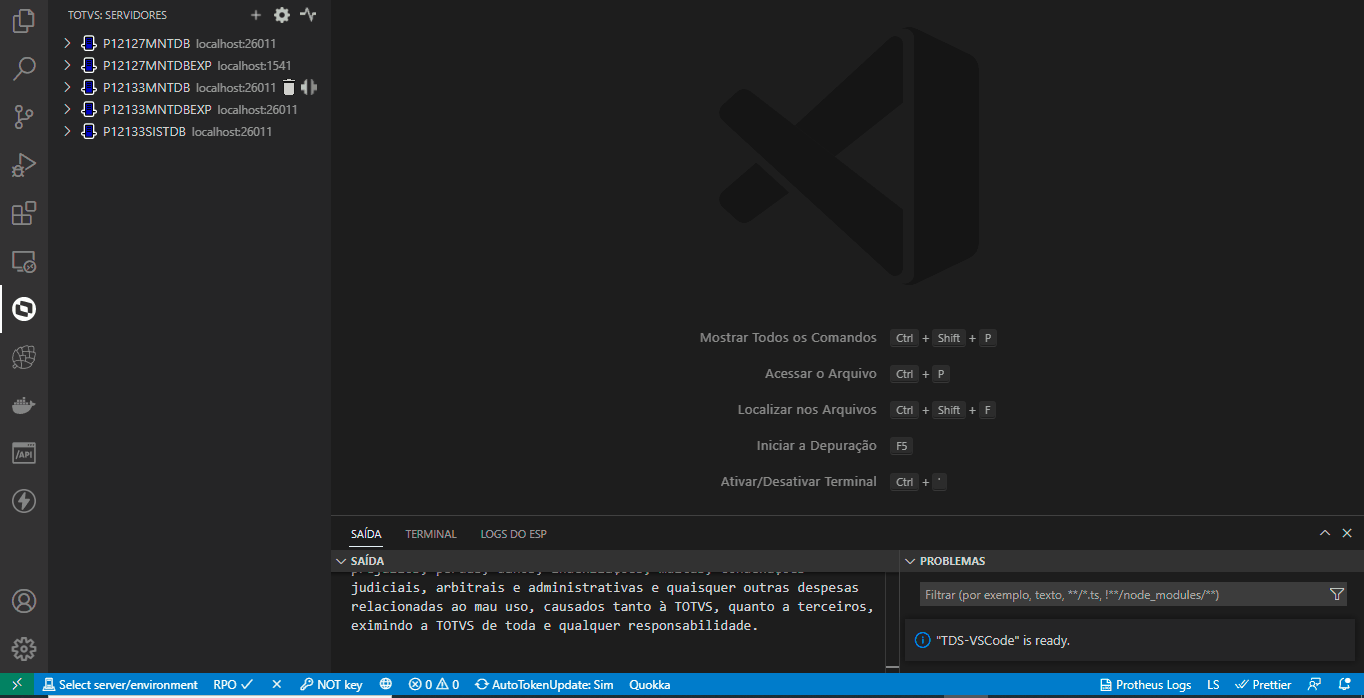Image resolution: width=1364 pixels, height=698 pixels.
Task: Collapse the PROBLEMAS section header
Action: (1131, 561)
